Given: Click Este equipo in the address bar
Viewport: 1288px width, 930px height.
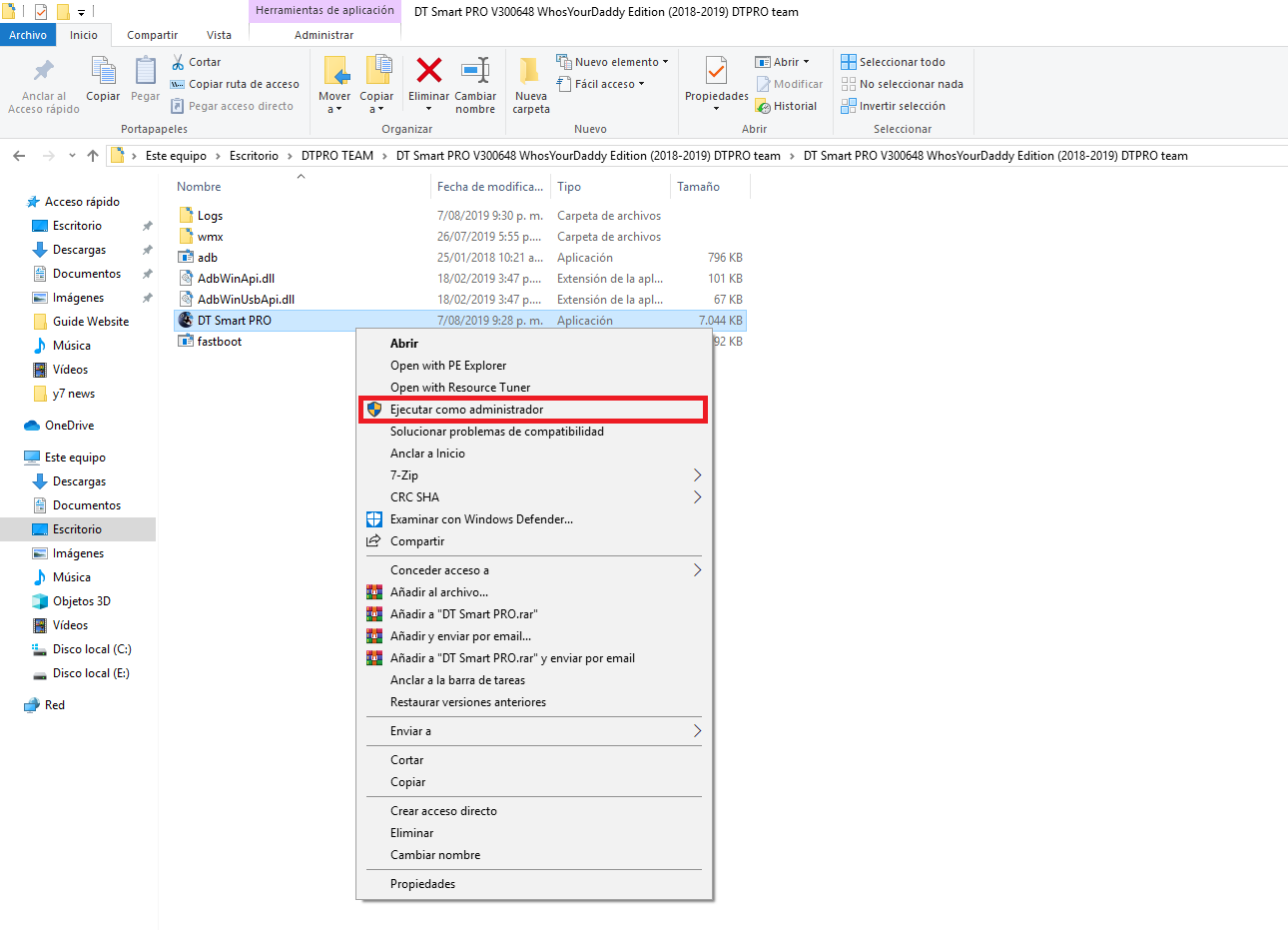Looking at the screenshot, I should point(176,156).
